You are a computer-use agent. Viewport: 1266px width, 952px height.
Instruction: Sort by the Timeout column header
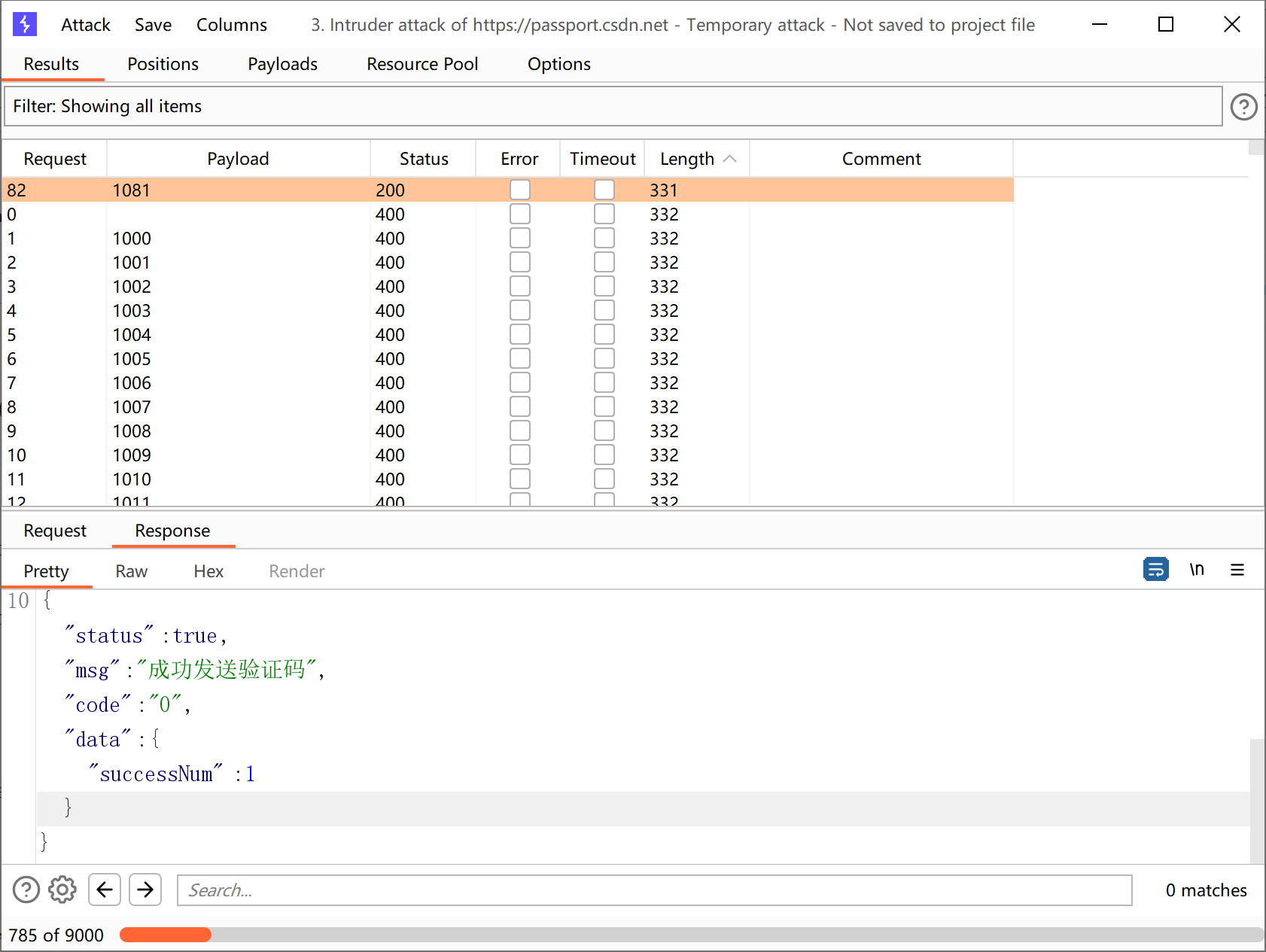point(603,159)
